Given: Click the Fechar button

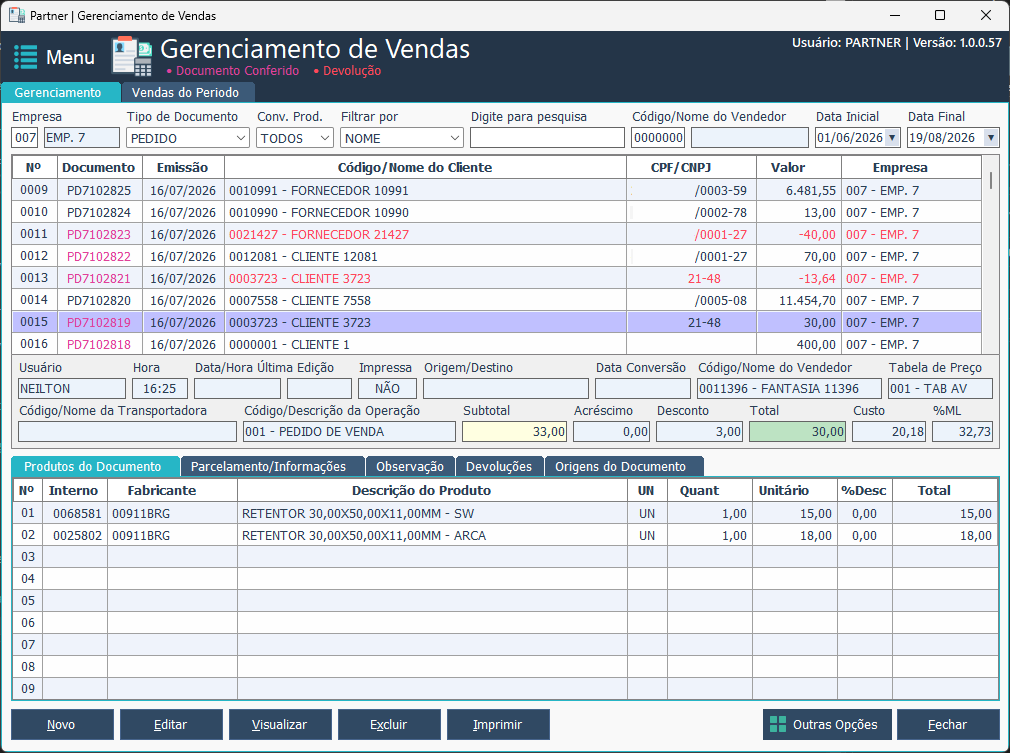Looking at the screenshot, I should tap(948, 725).
